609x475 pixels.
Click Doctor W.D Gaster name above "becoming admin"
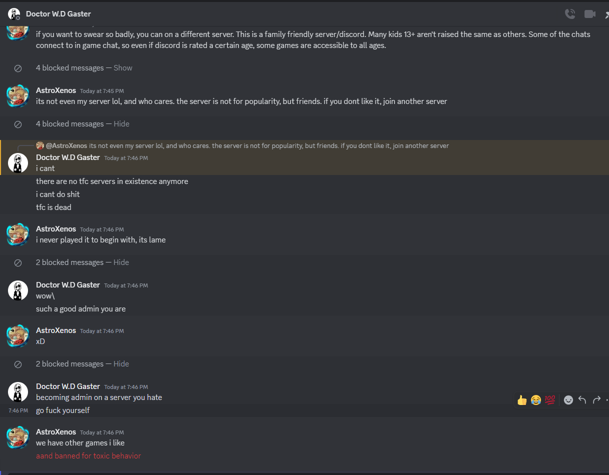(68, 386)
